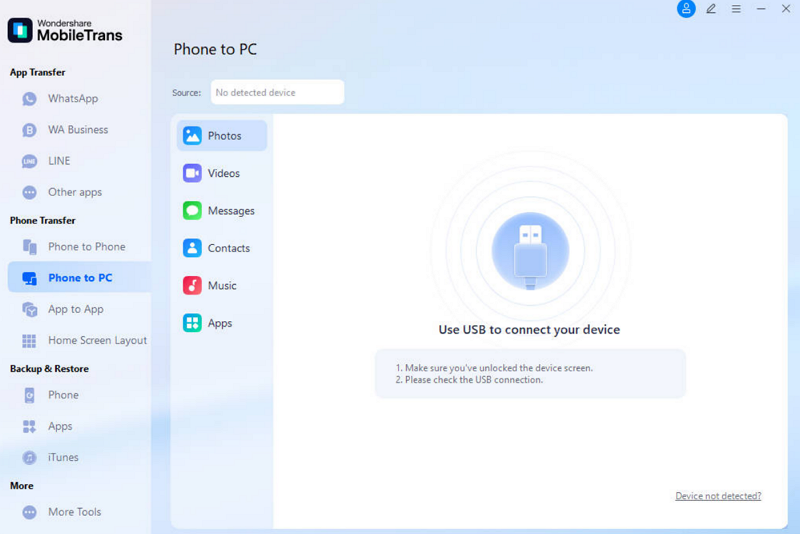The height and width of the screenshot is (534, 800).
Task: Select the Apps category under Music
Action: pyautogui.click(x=222, y=323)
